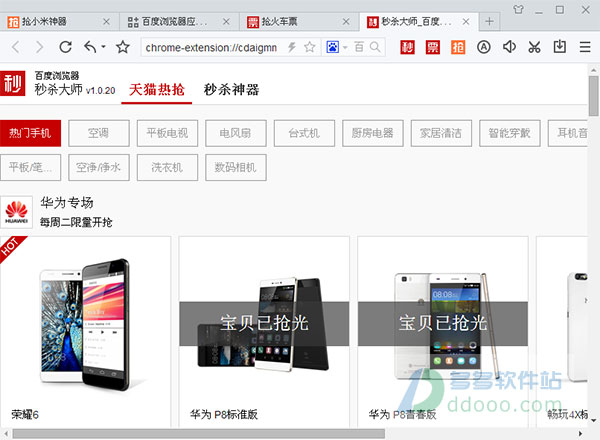Image resolution: width=600 pixels, height=440 pixels.
Task: Click the 华为 P8标准版 product name
Action: point(224,414)
